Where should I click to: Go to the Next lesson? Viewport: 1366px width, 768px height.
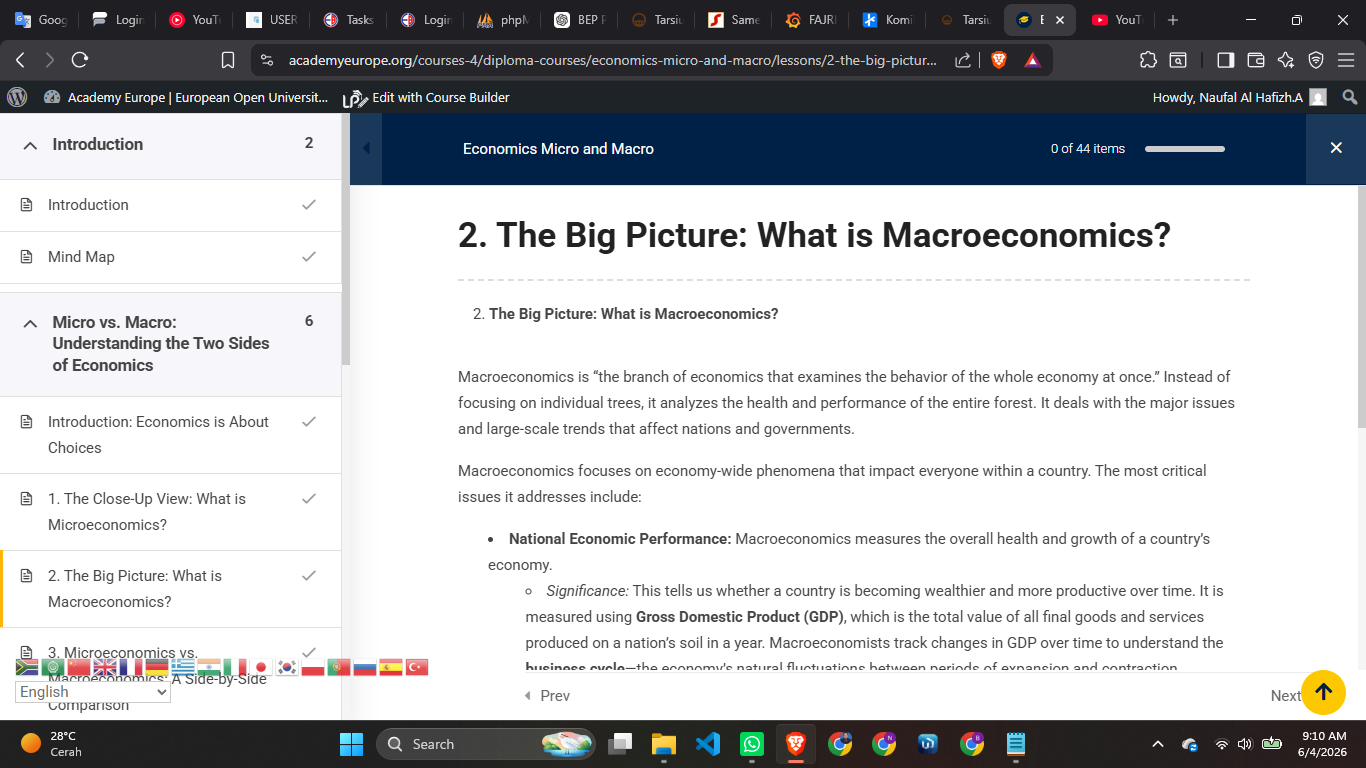[1285, 695]
